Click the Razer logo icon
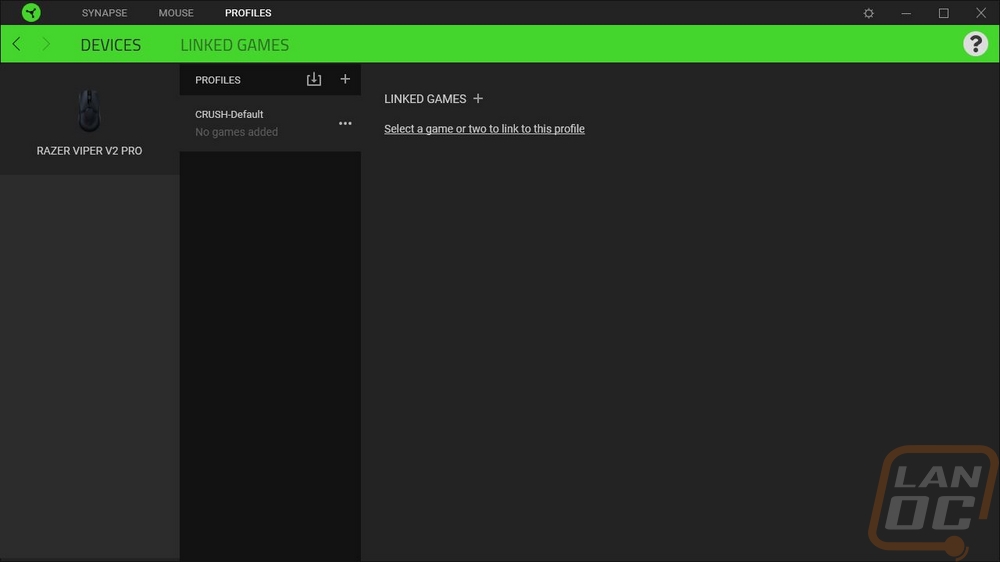The width and height of the screenshot is (1000, 562). (31, 12)
